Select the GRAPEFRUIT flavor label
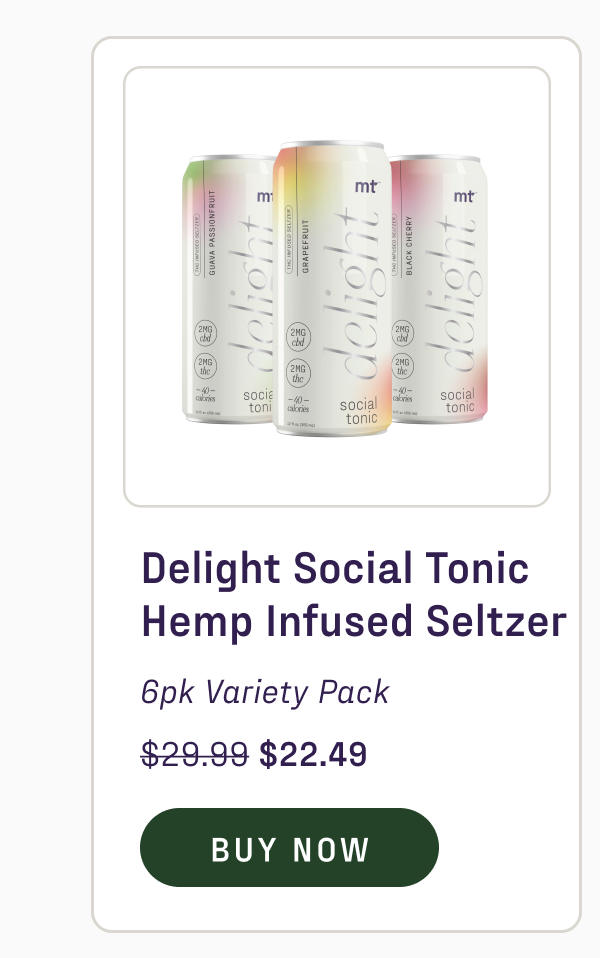Image resolution: width=600 pixels, height=958 pixels. pyautogui.click(x=308, y=242)
